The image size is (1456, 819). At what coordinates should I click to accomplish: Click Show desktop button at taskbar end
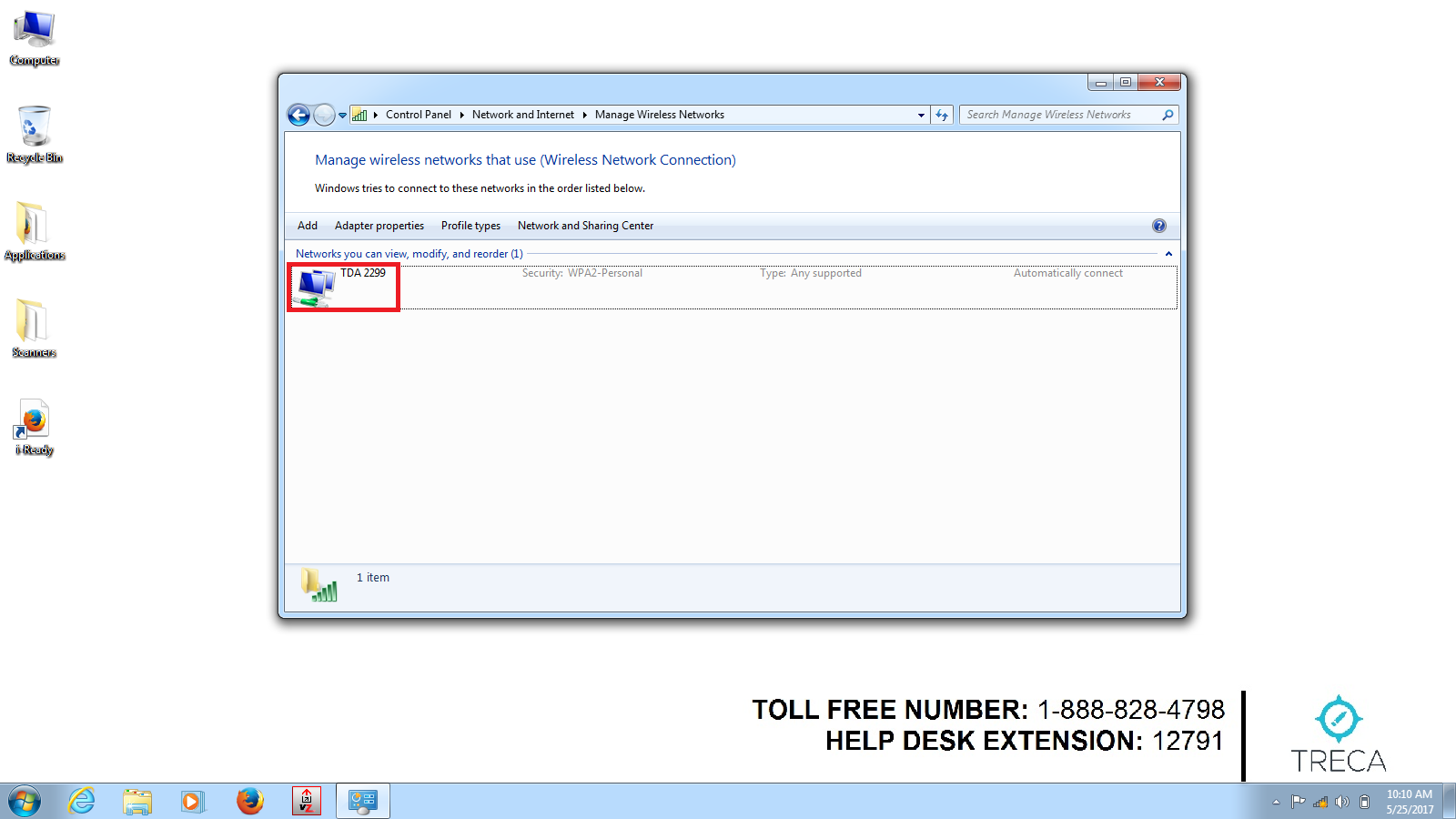[1449, 802]
